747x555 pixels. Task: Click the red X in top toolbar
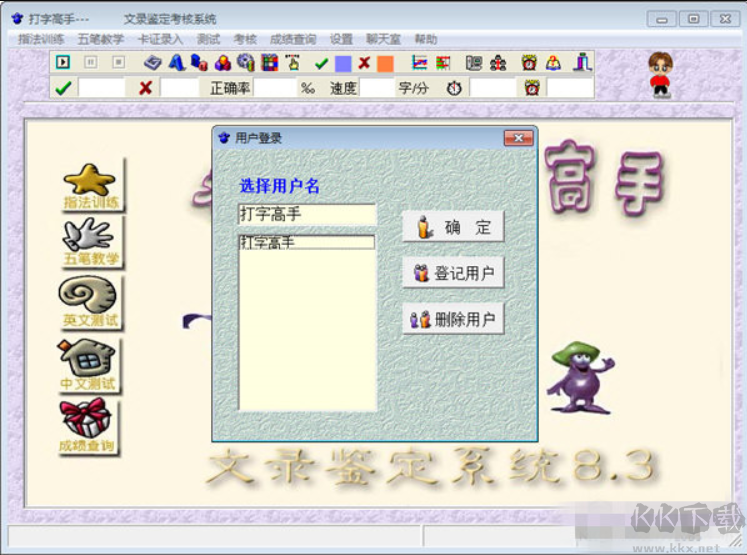(364, 63)
